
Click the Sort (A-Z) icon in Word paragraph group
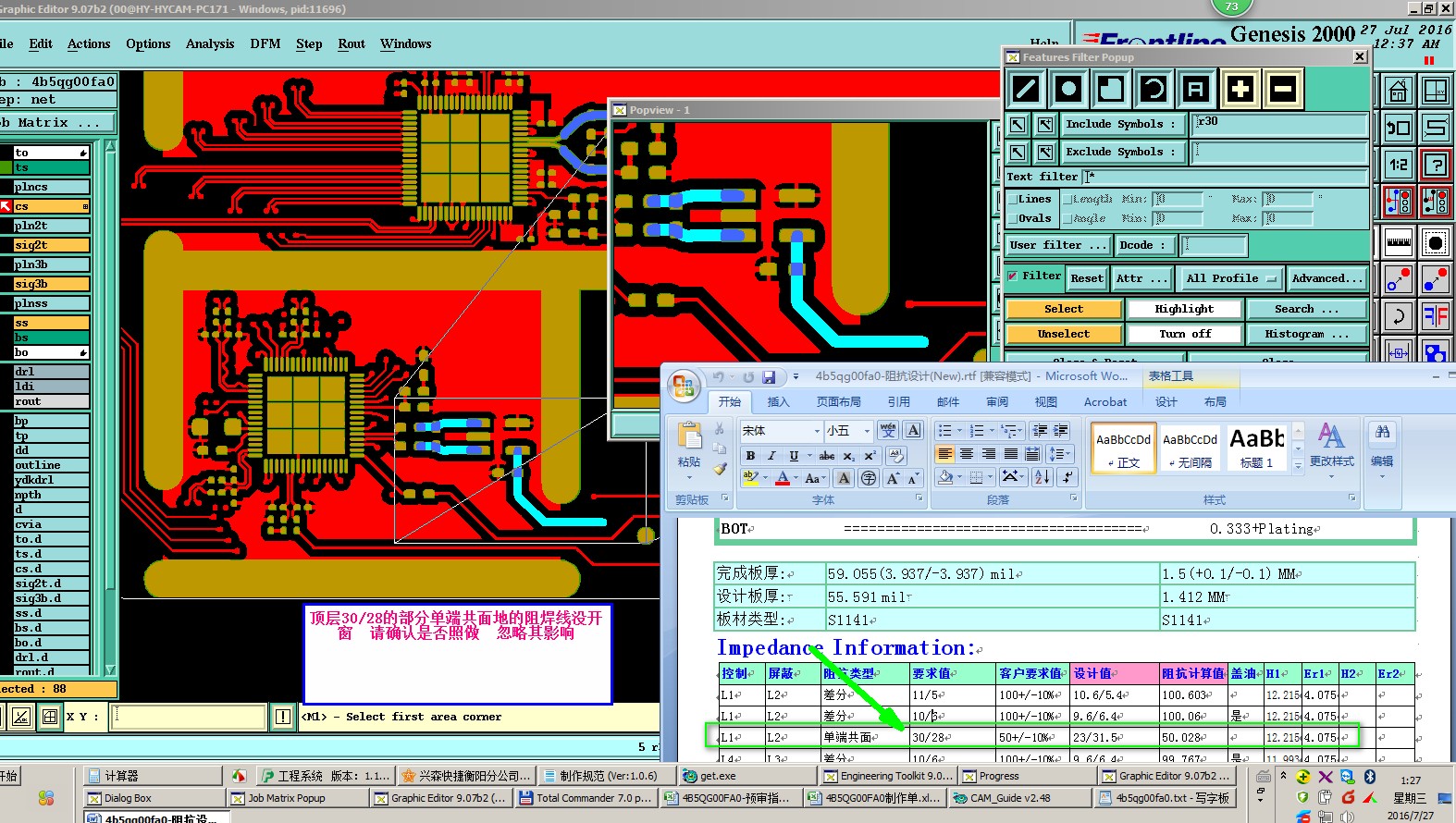1043,477
